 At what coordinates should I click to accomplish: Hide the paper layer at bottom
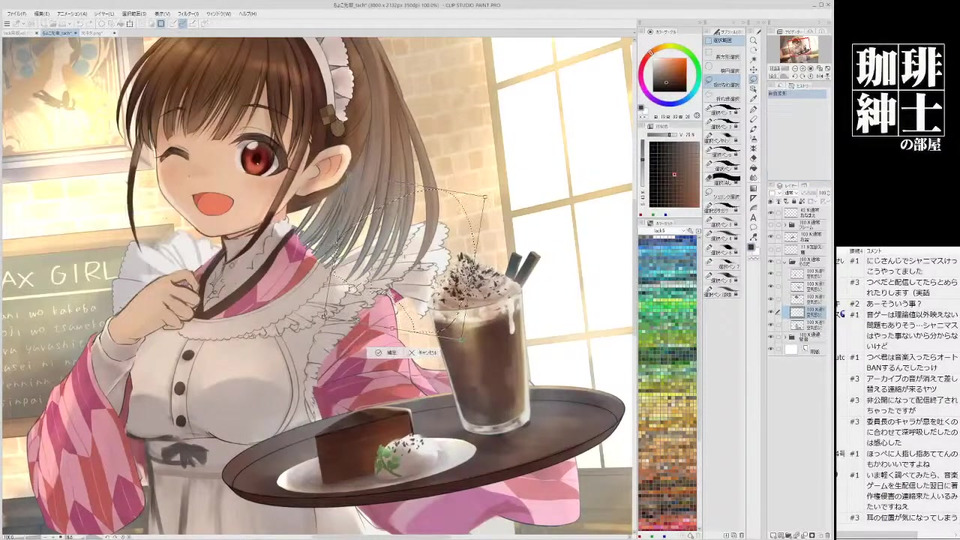click(x=770, y=350)
